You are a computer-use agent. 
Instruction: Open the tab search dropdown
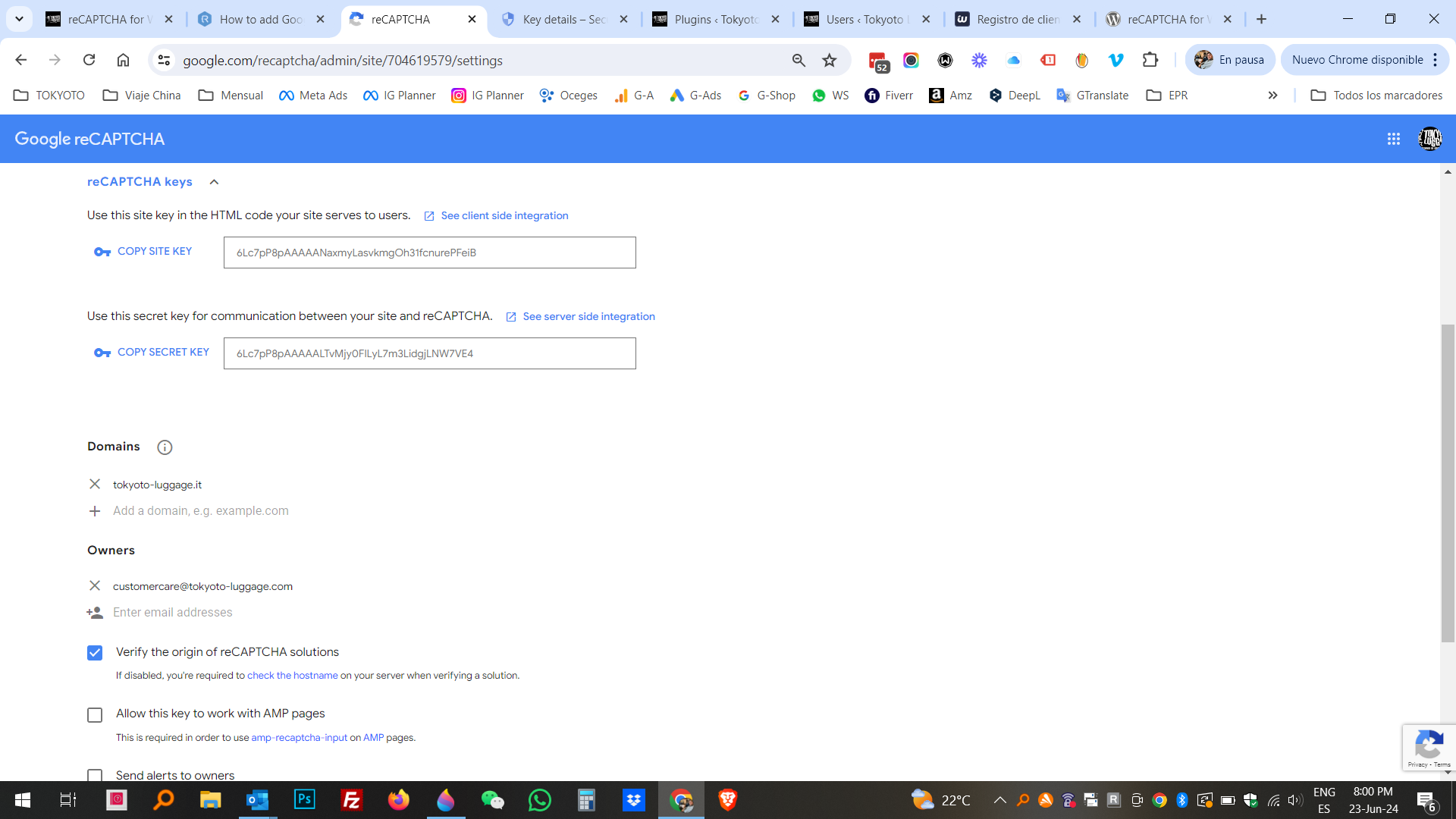pos(20,20)
